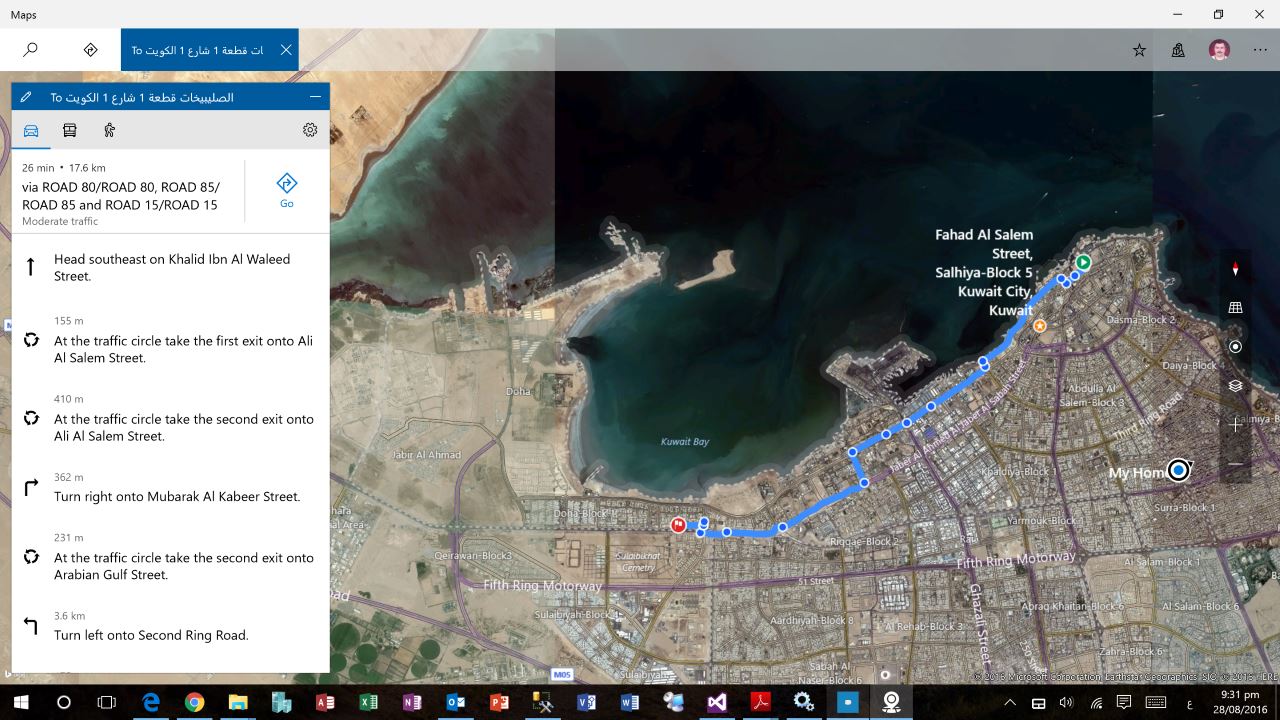Show hidden system tray icons chevron
Viewport: 1280px width, 720px height.
click(x=1012, y=702)
